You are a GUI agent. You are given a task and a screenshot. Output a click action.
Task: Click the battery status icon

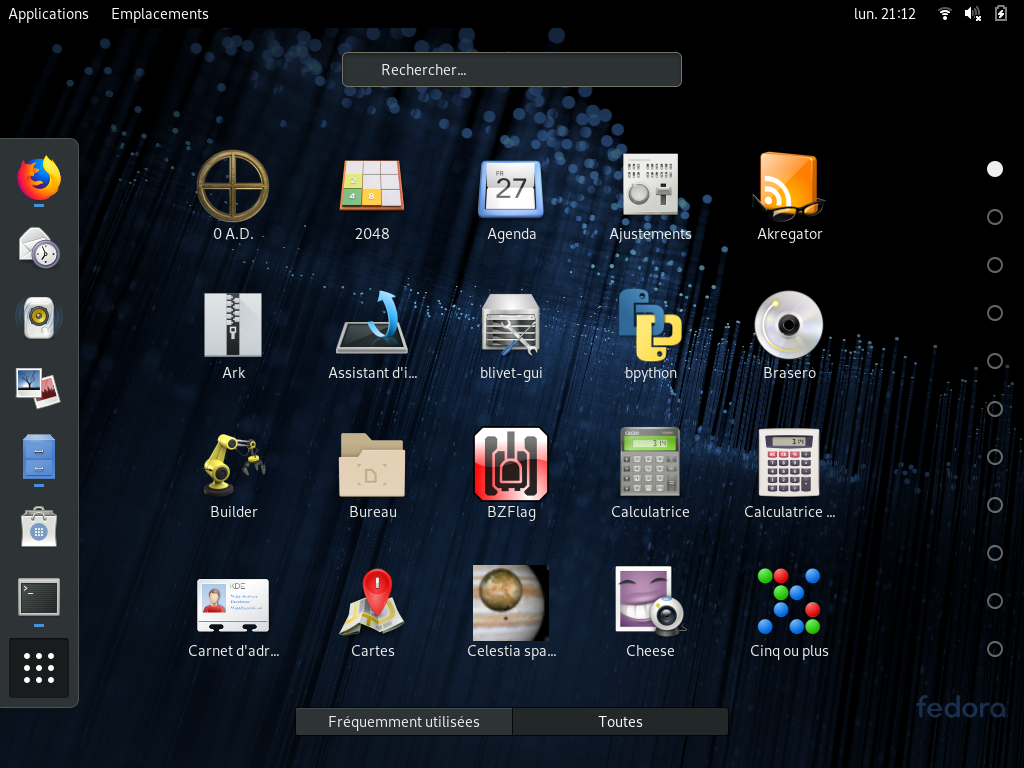click(x=1000, y=14)
